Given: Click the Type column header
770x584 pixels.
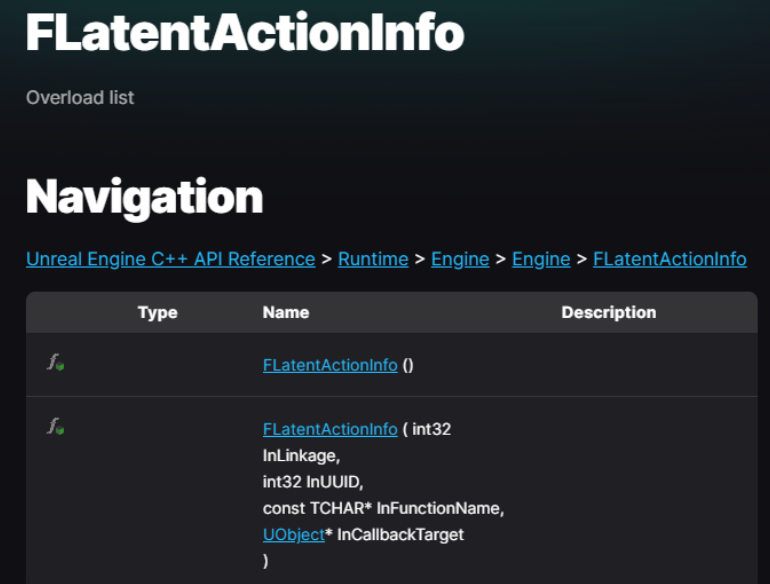Looking at the screenshot, I should [158, 312].
